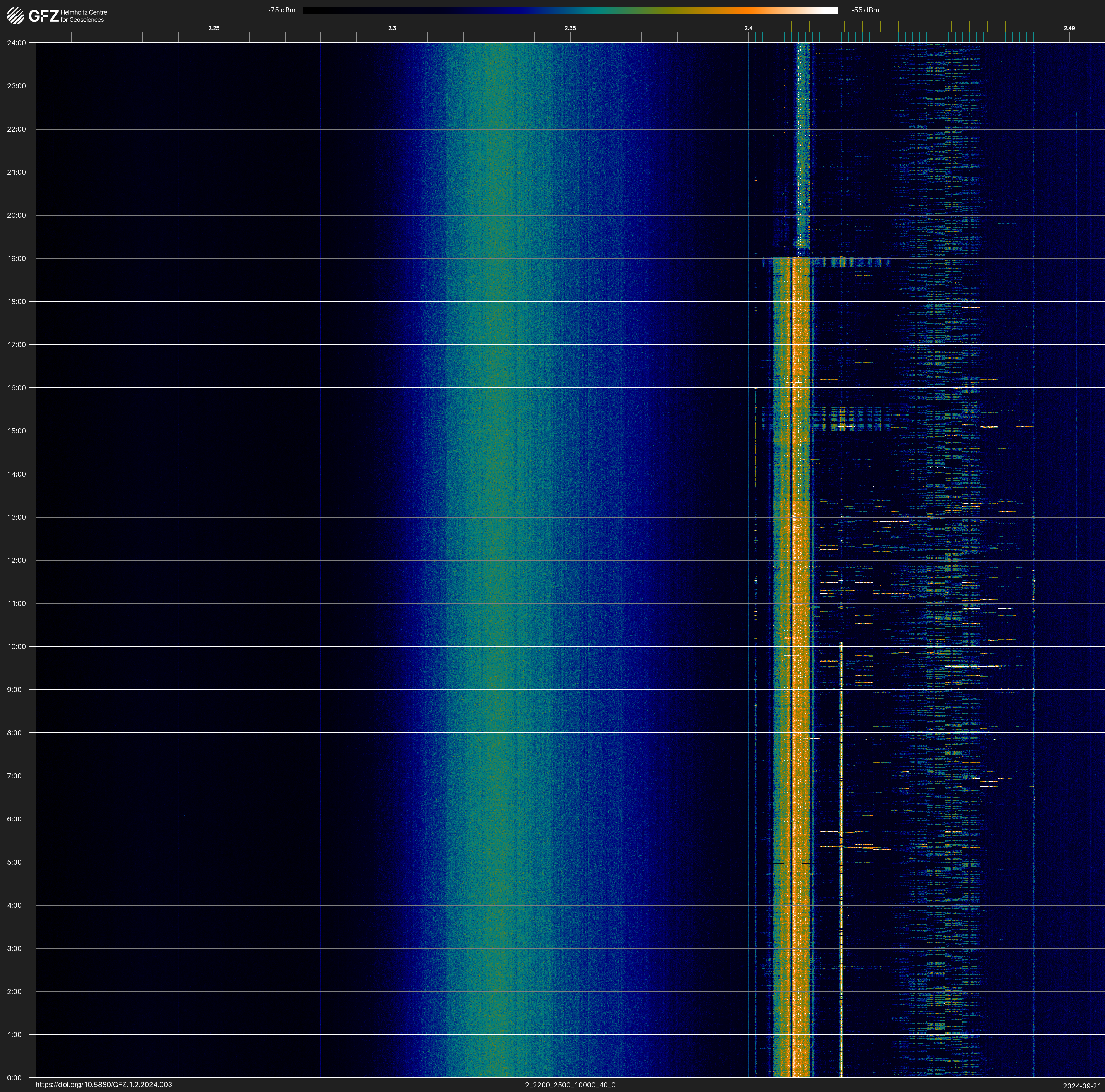Open the doi.org GFZ.1.2.2024.003 link
This screenshot has height=1092, width=1105.
pos(103,1085)
